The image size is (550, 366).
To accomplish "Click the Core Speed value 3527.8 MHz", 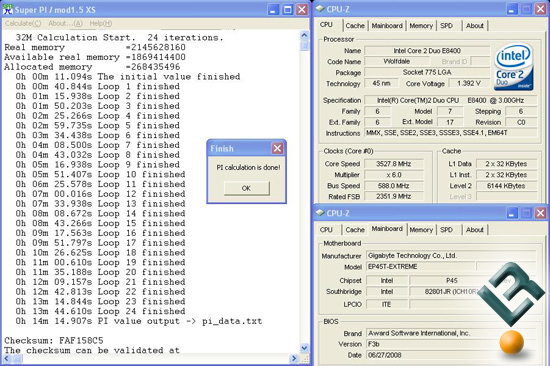I will [x=394, y=164].
